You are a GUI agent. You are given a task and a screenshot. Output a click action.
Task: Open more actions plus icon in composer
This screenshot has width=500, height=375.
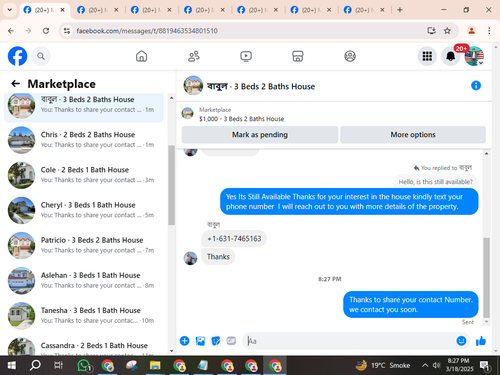point(184,341)
